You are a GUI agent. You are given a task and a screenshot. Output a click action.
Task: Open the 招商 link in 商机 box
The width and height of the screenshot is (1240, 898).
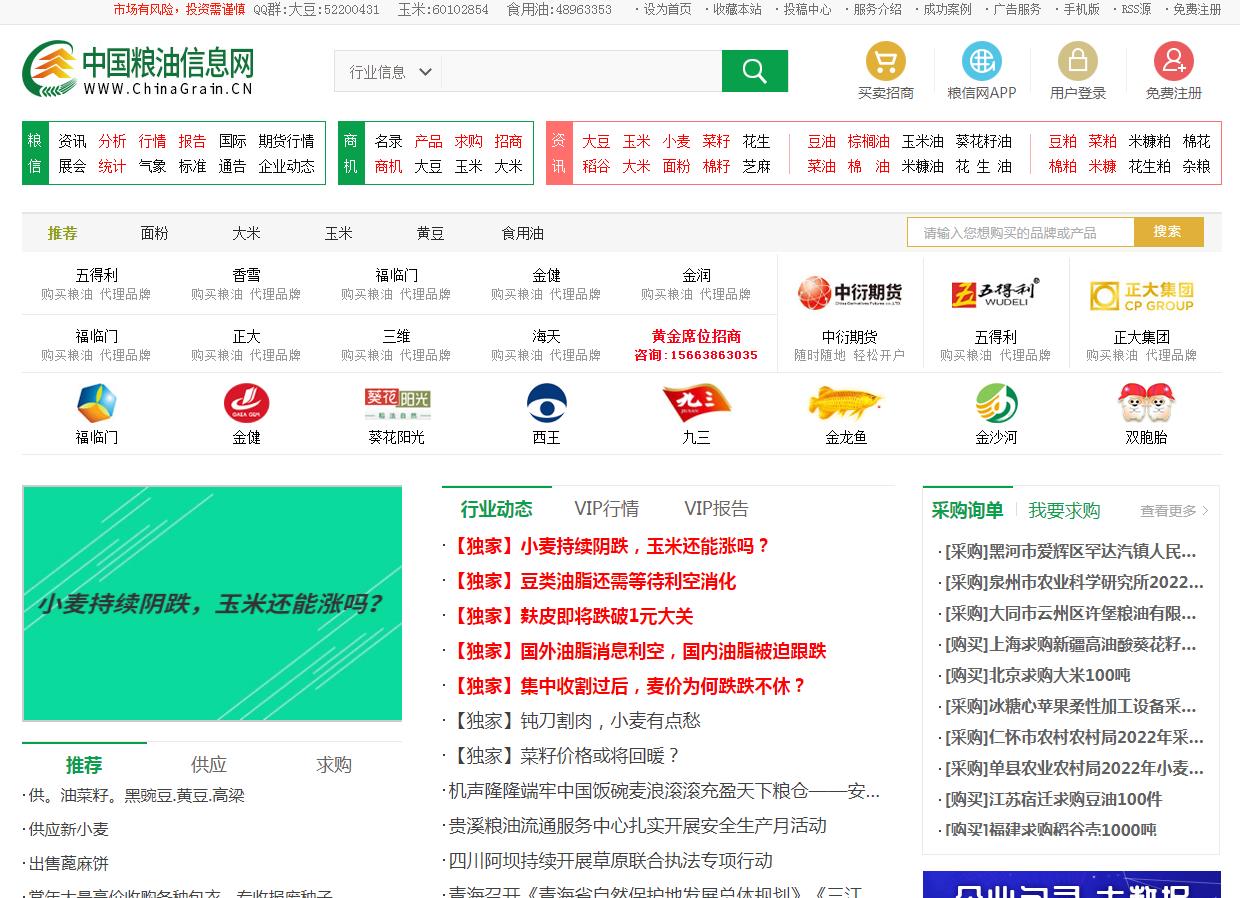[x=508, y=141]
